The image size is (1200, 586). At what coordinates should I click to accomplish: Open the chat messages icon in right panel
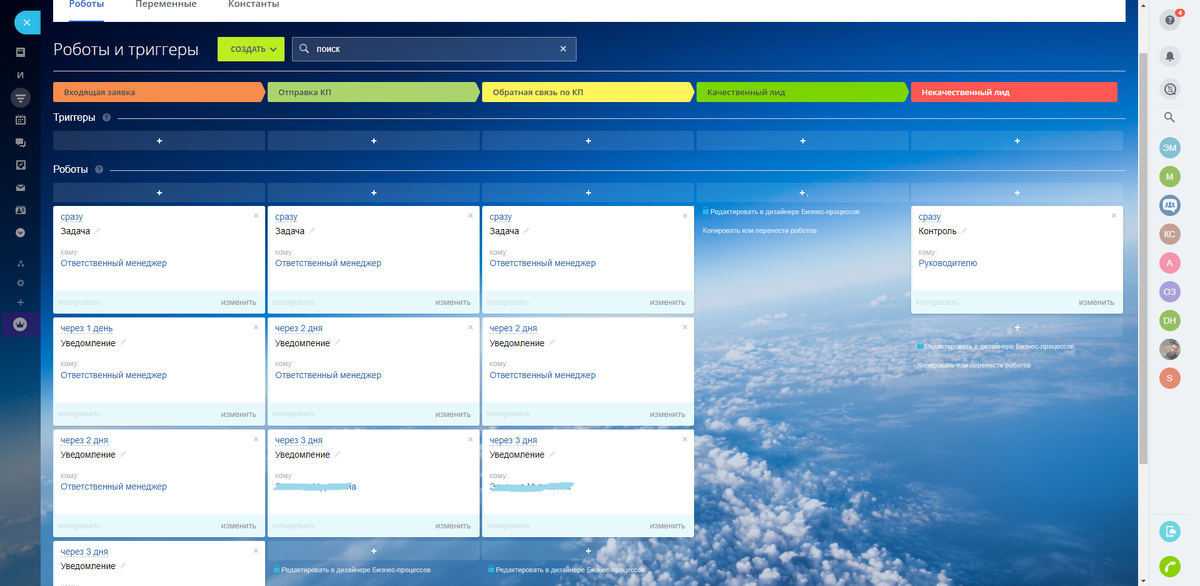[x=1170, y=89]
